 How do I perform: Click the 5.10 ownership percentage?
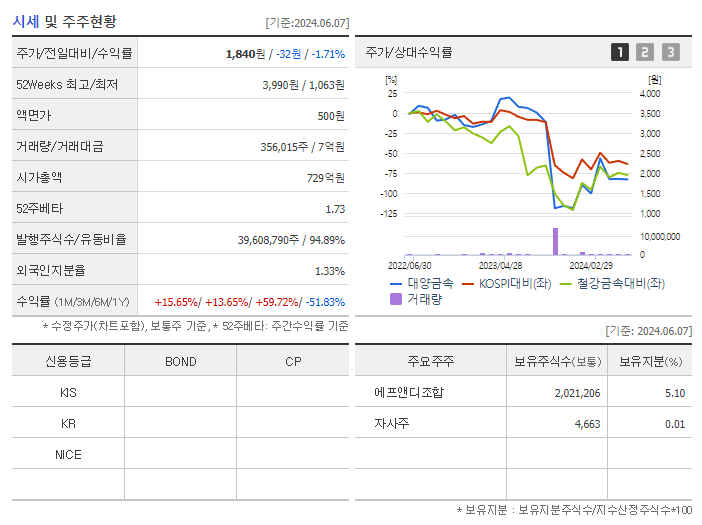coord(675,393)
